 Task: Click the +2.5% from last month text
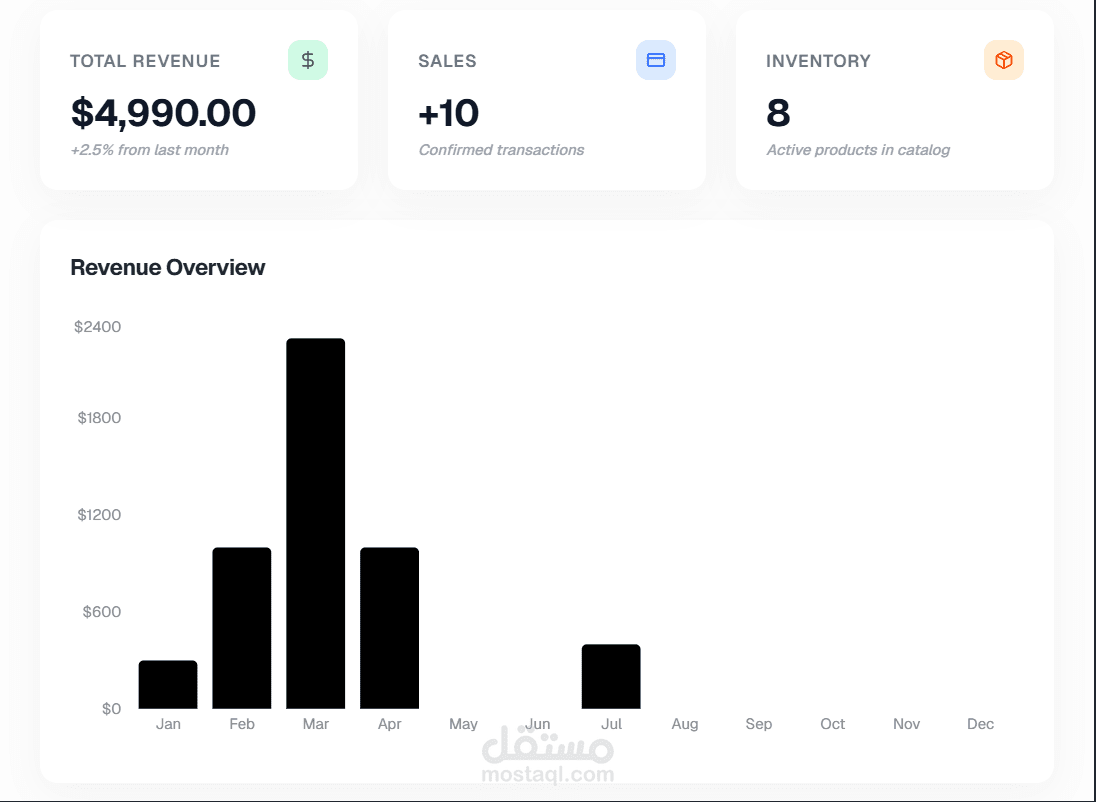(150, 150)
